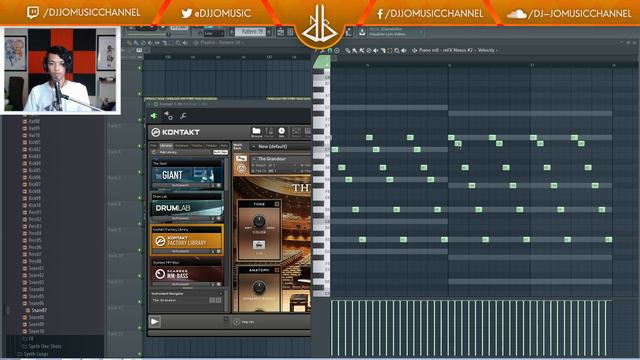Viewport: 640px width, 360px height.
Task: Expand The Grandeur instrument header arrow
Action: click(x=254, y=158)
